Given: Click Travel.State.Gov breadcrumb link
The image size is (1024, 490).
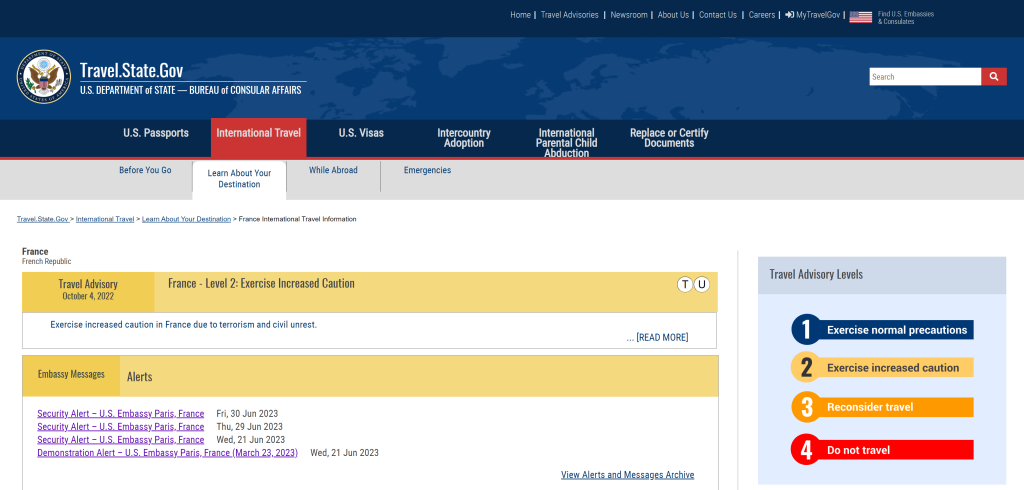Looking at the screenshot, I should pyautogui.click(x=42, y=220).
